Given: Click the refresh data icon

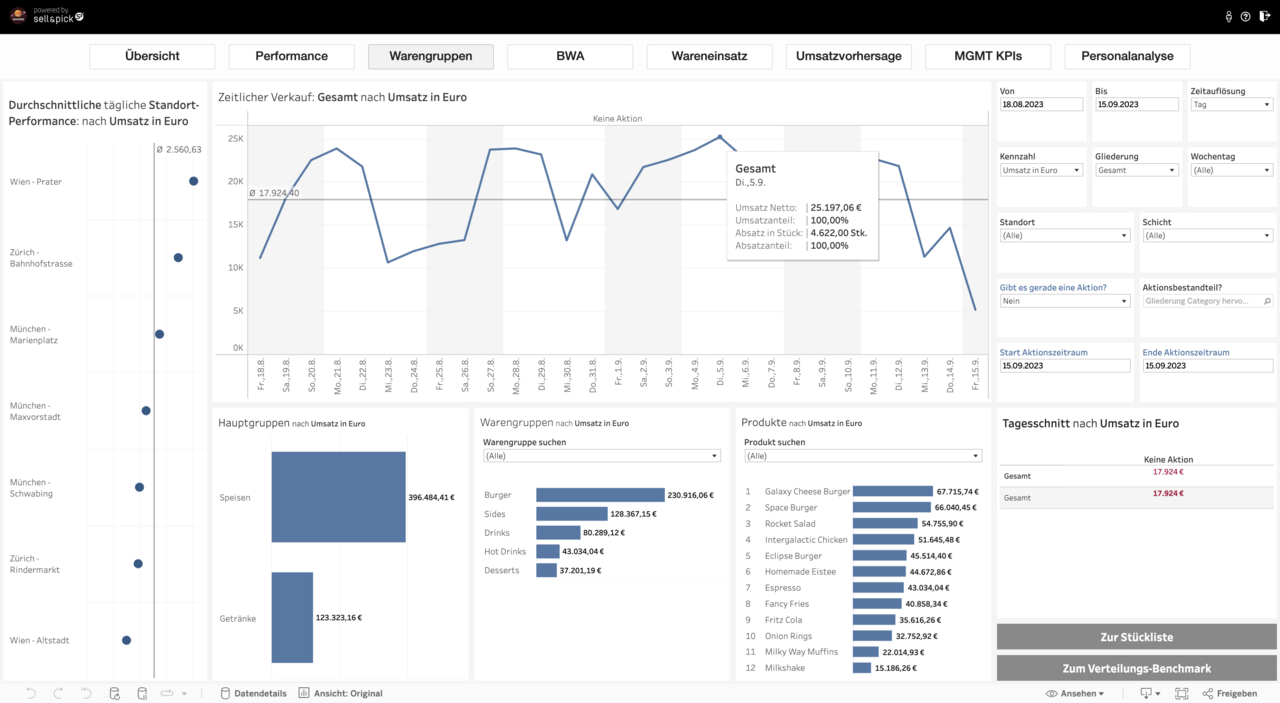Looking at the screenshot, I should pos(114,693).
